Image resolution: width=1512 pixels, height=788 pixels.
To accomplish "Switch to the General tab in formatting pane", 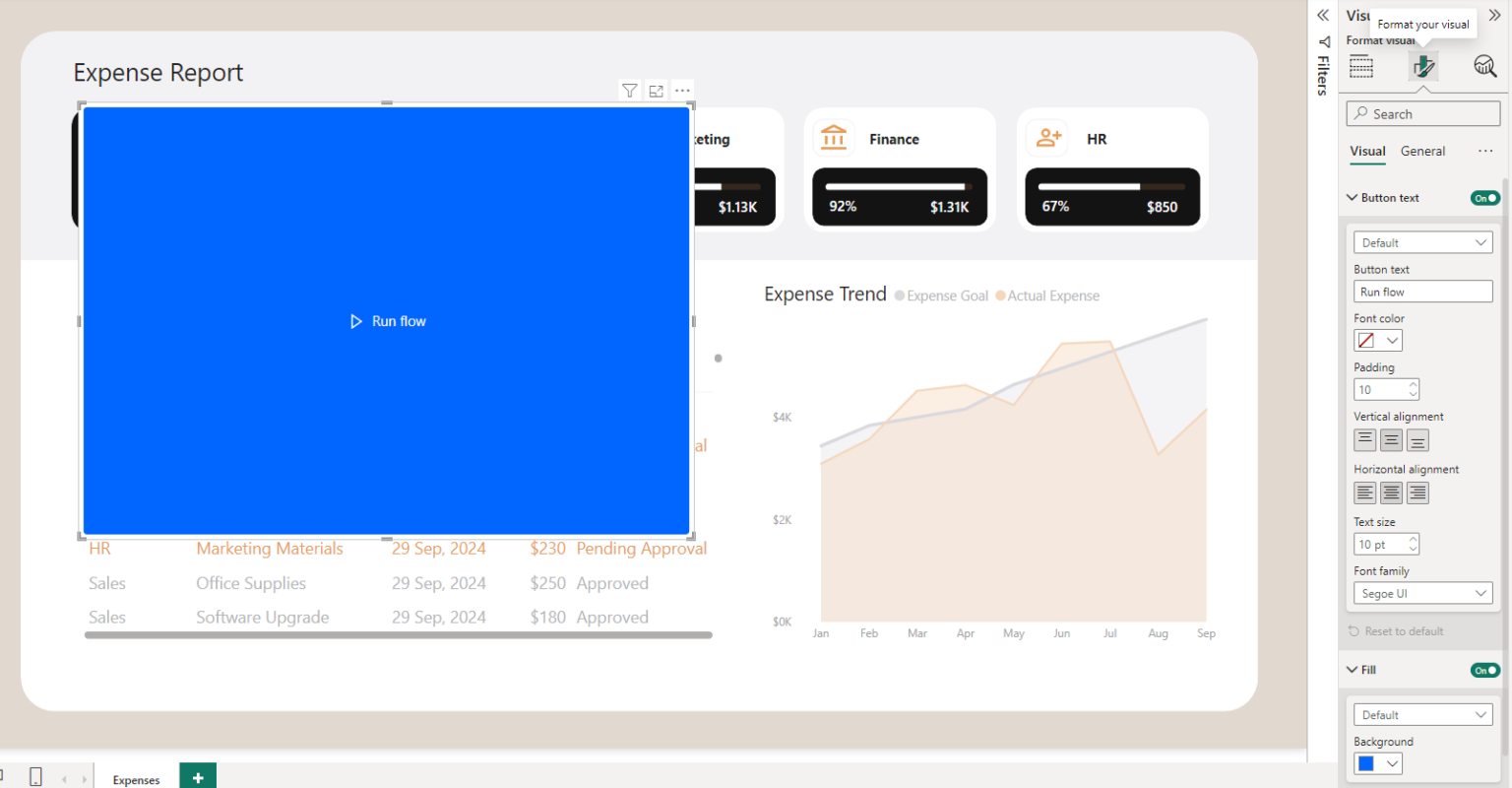I will click(x=1422, y=151).
